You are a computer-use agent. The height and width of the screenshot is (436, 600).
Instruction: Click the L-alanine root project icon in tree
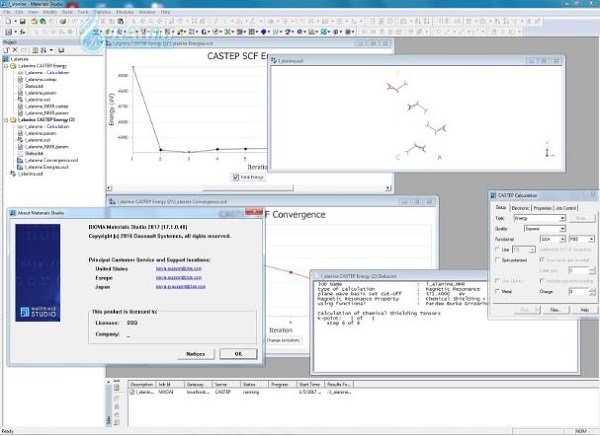coord(6,59)
